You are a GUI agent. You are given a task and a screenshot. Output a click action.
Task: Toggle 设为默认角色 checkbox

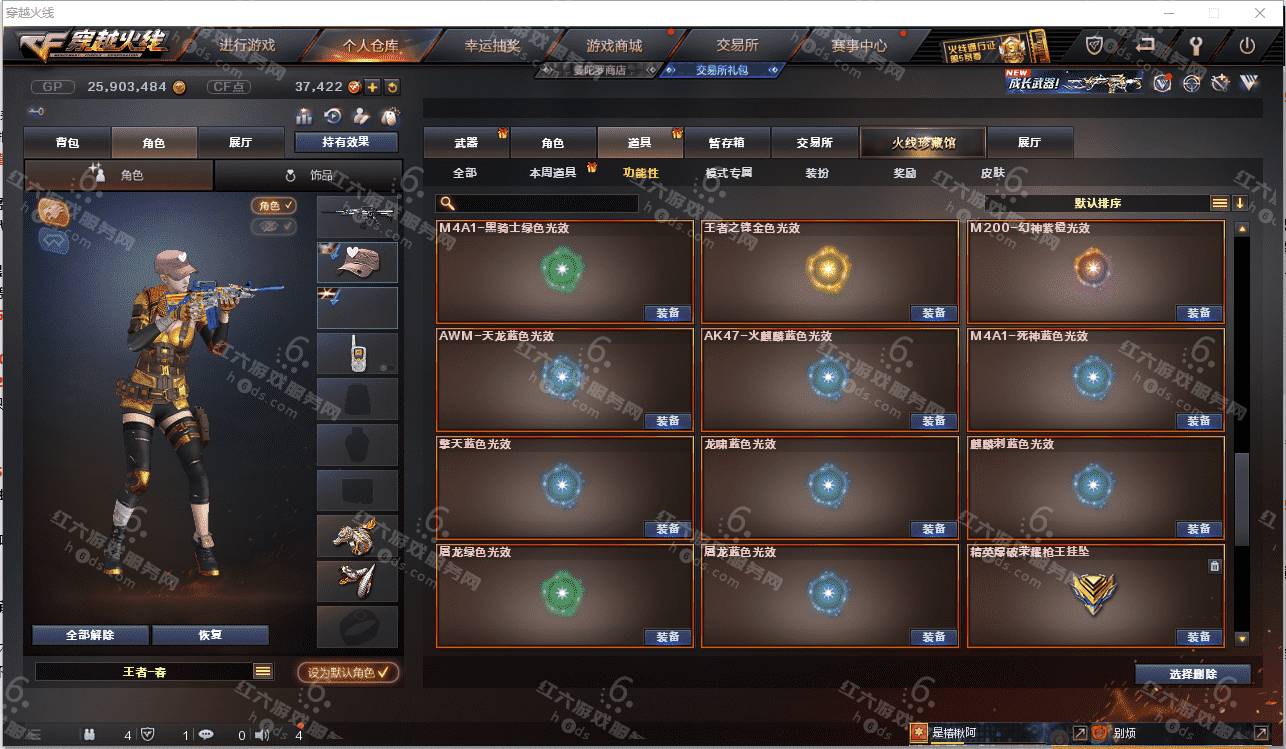pos(348,672)
